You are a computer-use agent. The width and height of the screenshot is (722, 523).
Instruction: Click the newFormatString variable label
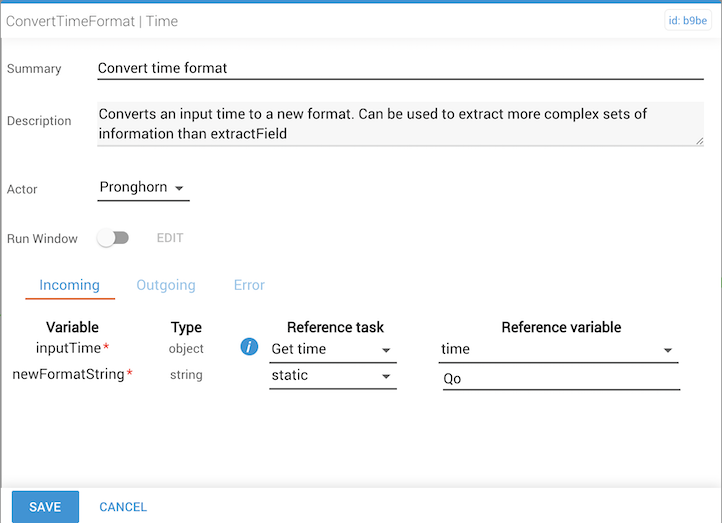pos(68,375)
